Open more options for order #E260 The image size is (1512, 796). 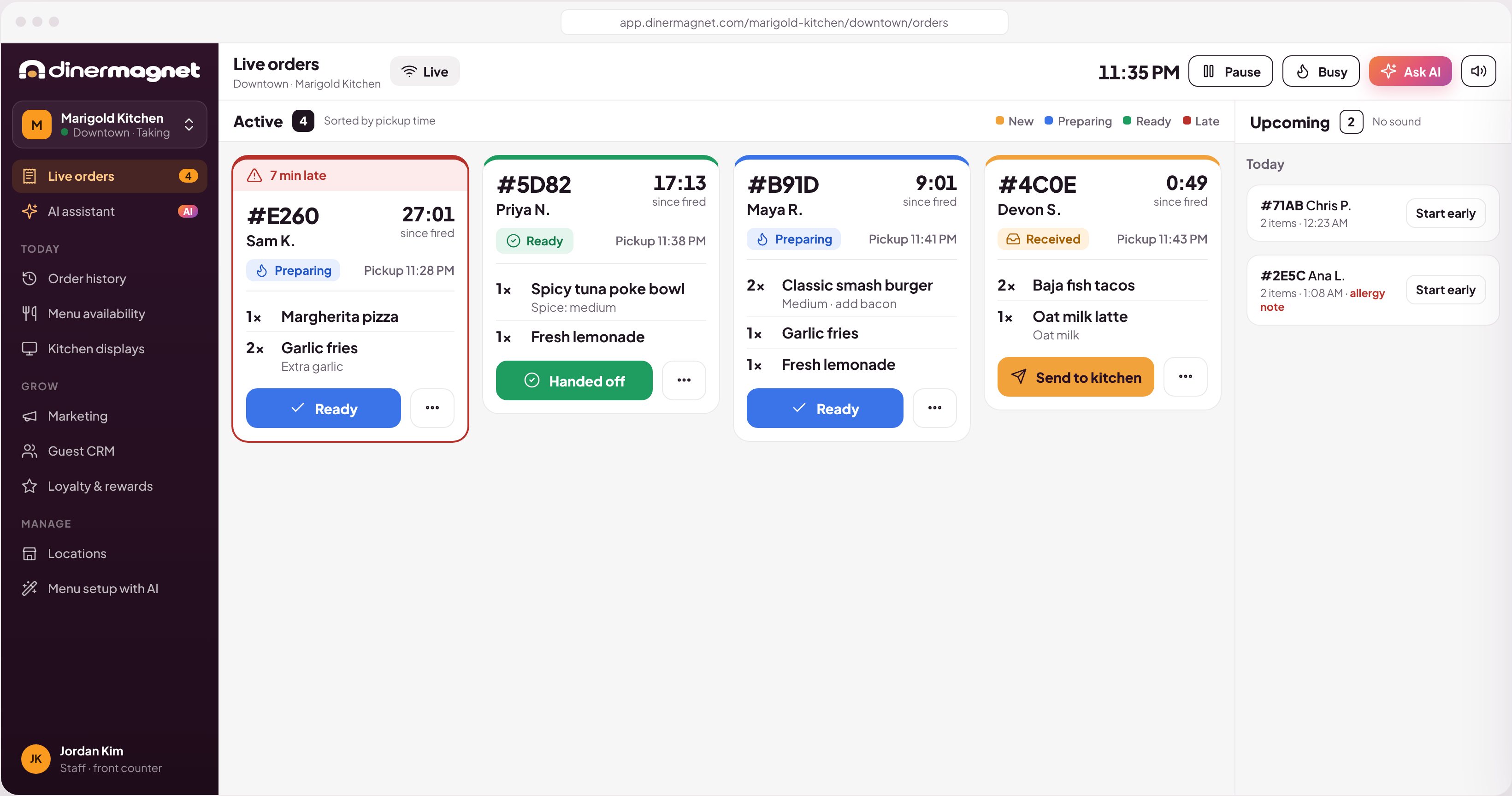tap(432, 408)
